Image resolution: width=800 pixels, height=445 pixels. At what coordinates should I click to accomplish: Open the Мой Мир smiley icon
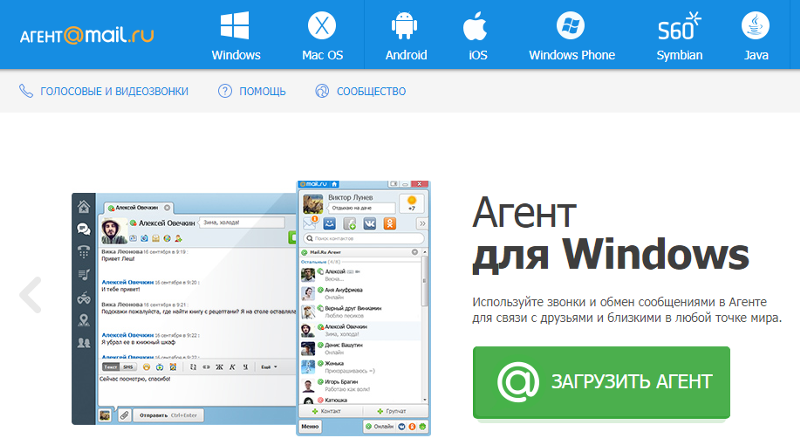pos(330,224)
